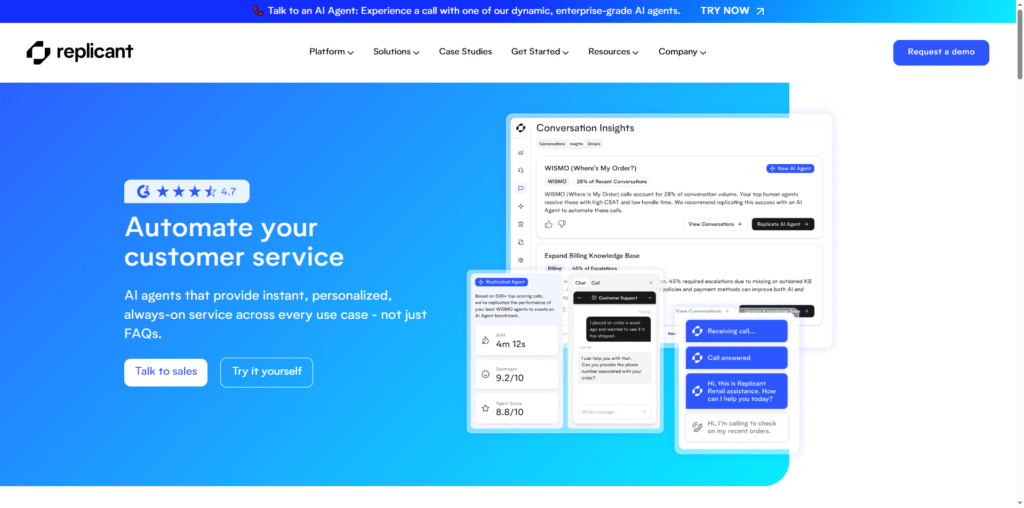1024x508 pixels.
Task: Click the 'Call answered' card text
Action: [729, 358]
